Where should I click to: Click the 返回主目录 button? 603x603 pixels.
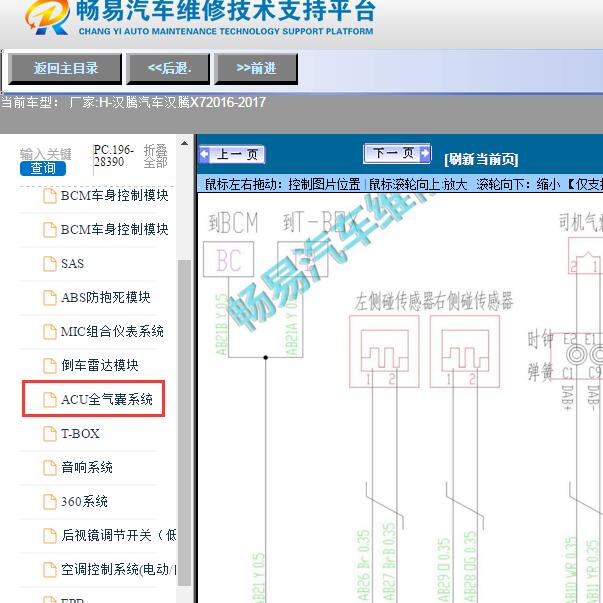coord(65,69)
